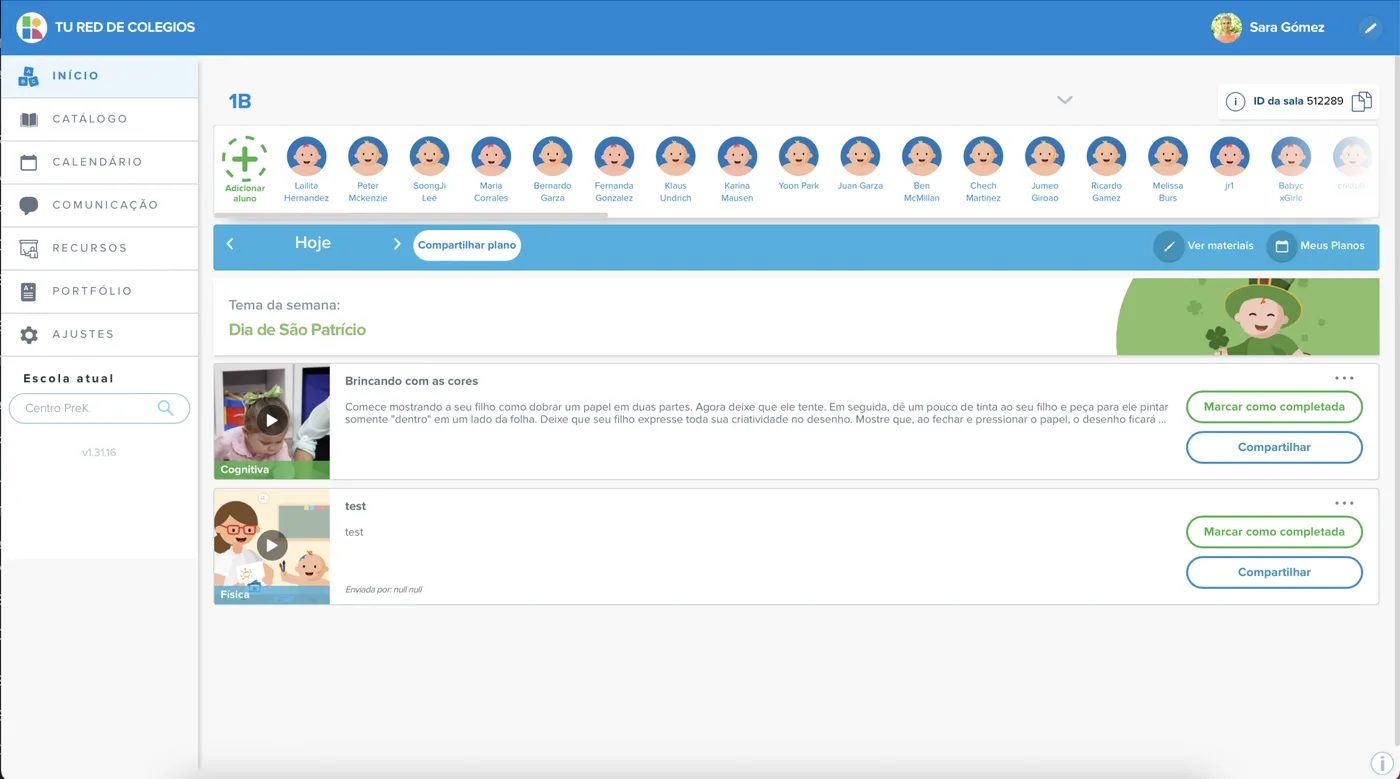Select student Fernanda Gonzalez avatar
This screenshot has width=1400, height=779.
pos(614,157)
